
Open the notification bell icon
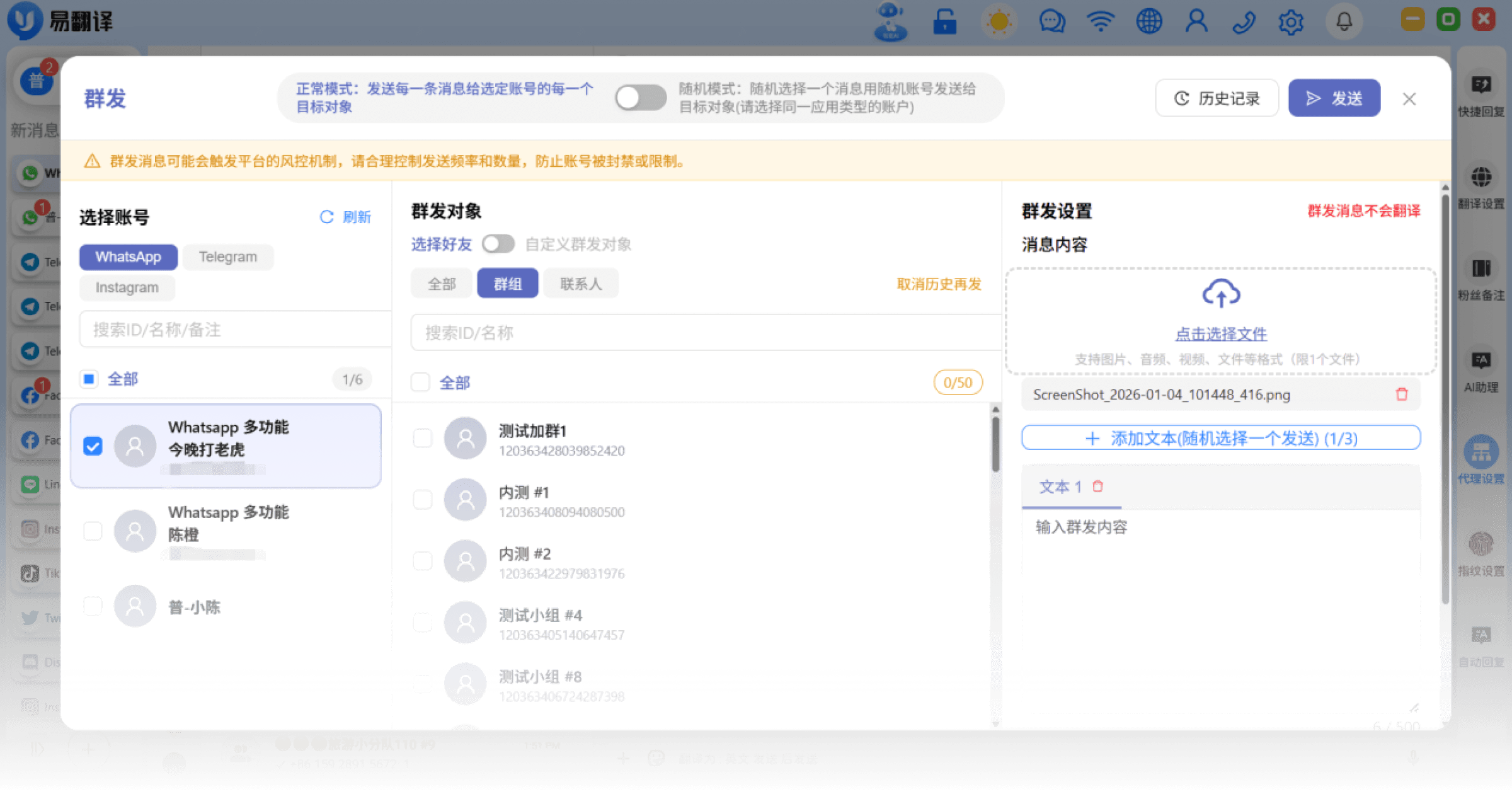pyautogui.click(x=1344, y=22)
